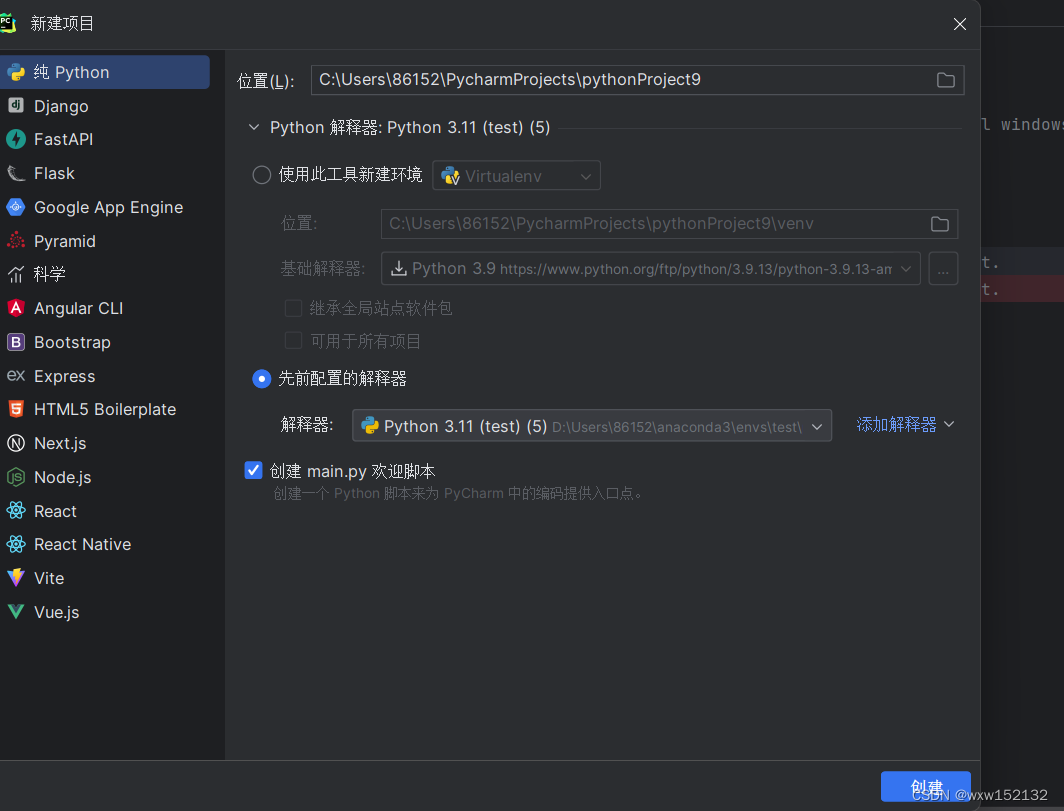
Task: Click the HTML5 Boilerplate icon
Action: pos(16,409)
